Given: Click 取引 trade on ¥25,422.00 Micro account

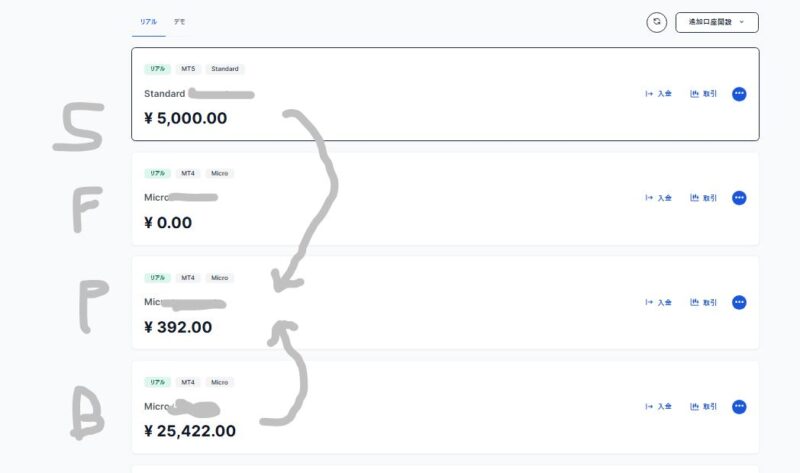Looking at the screenshot, I should [x=703, y=407].
